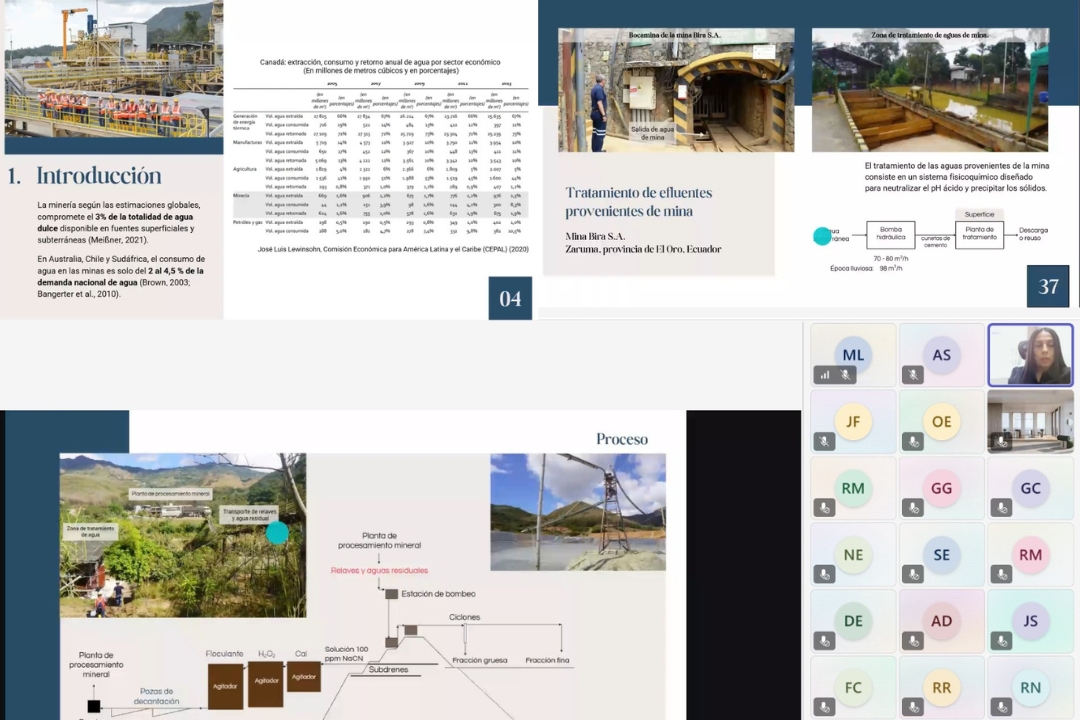Select the RN participant avatar
This screenshot has width=1080, height=720.
(x=1030, y=688)
